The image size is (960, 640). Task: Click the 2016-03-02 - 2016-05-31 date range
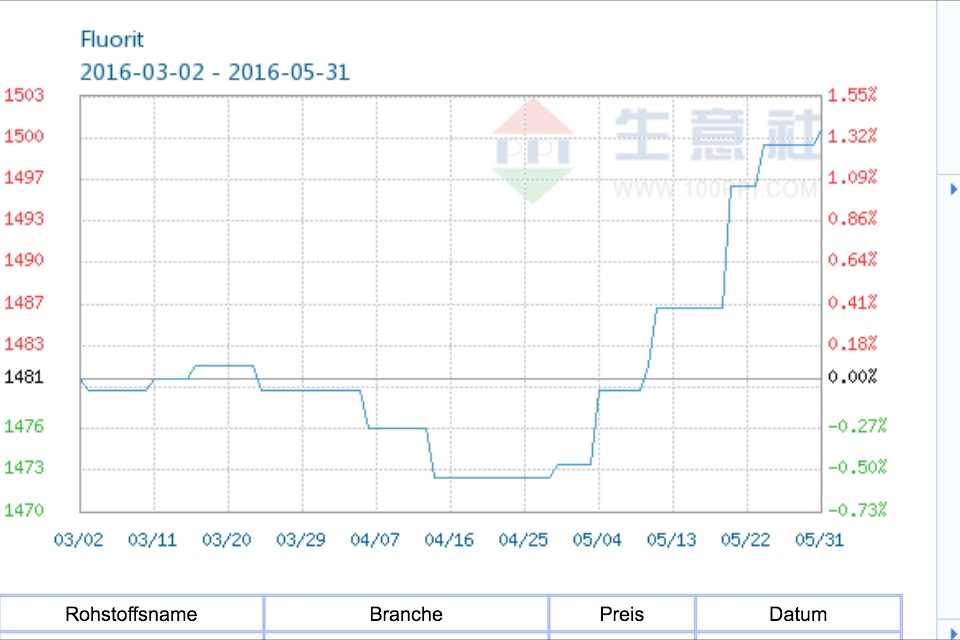click(x=214, y=72)
